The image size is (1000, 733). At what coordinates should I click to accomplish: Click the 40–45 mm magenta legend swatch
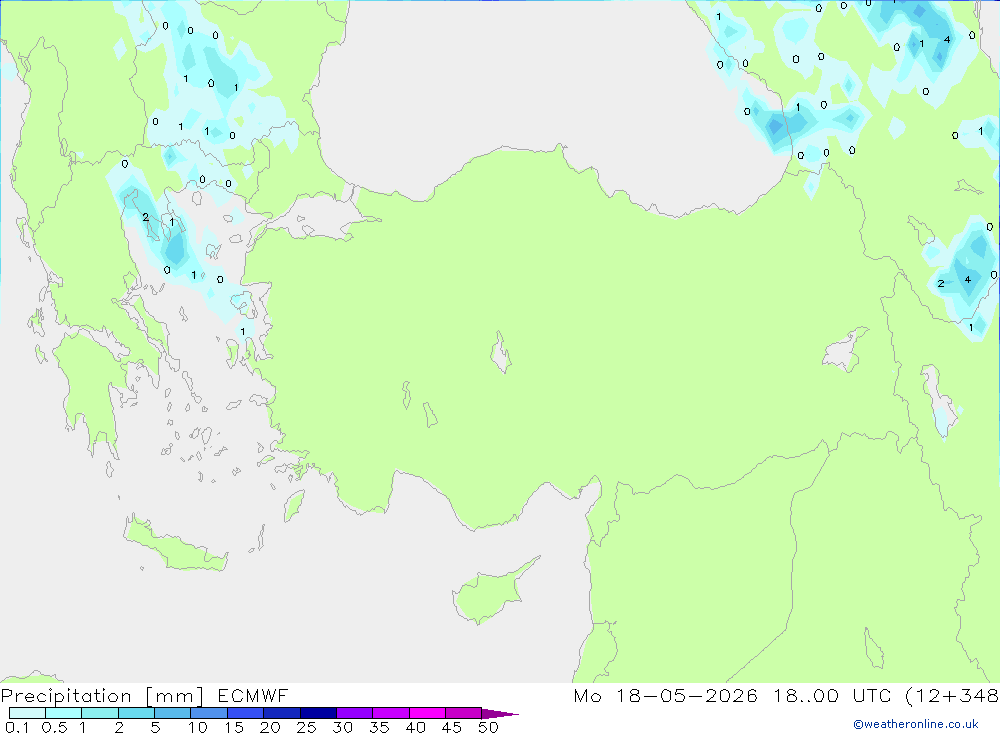pos(427,713)
